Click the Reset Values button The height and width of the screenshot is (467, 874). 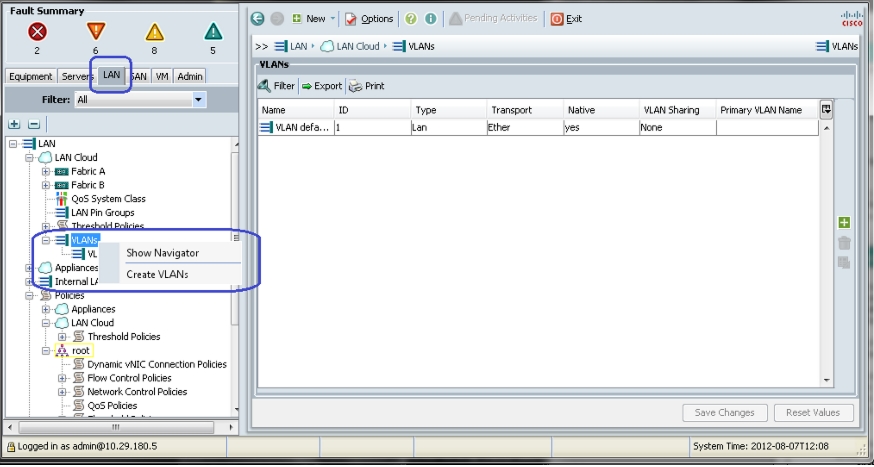pyautogui.click(x=813, y=413)
